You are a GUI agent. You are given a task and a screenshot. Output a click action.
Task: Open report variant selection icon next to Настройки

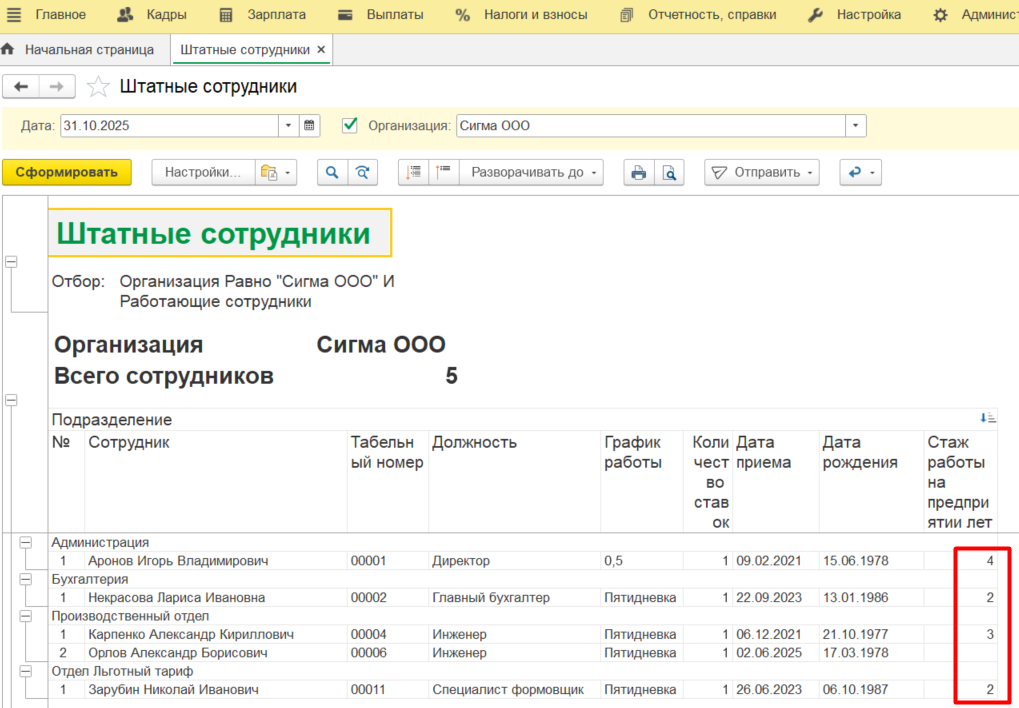tap(276, 173)
